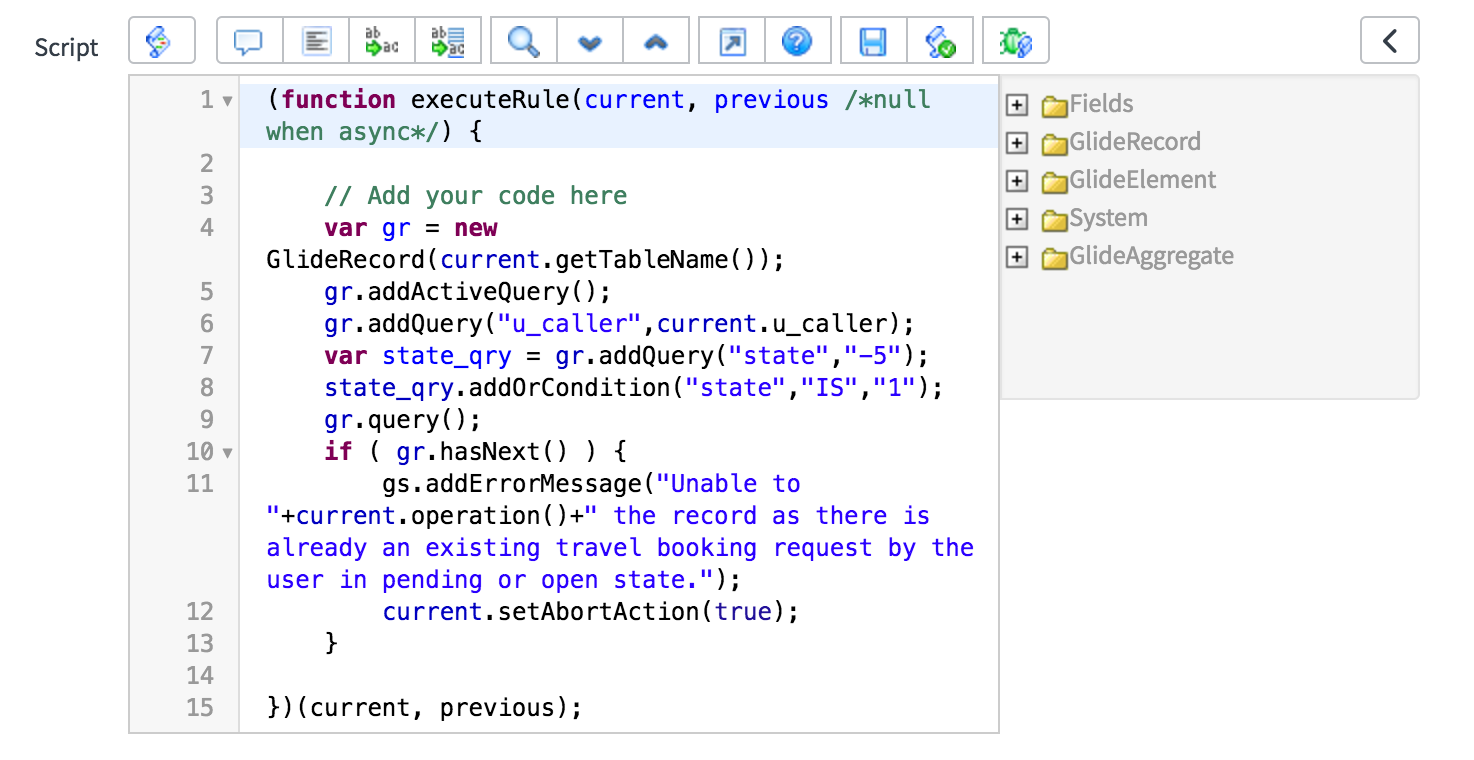Image resolution: width=1474 pixels, height=760 pixels.
Task: Fold code at line 1 arrow
Action: point(227,101)
